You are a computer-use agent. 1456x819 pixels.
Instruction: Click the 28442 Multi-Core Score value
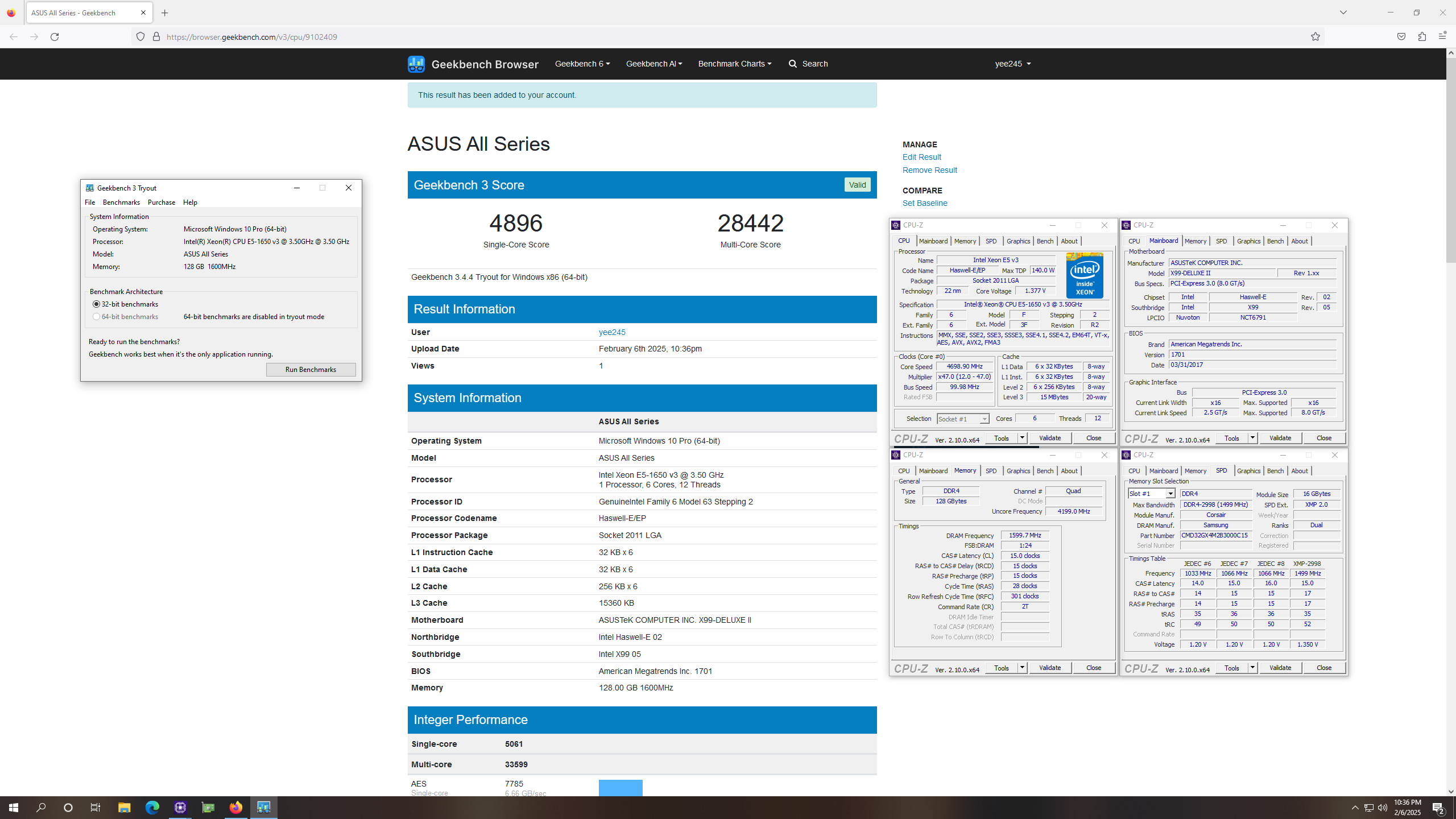tap(750, 223)
